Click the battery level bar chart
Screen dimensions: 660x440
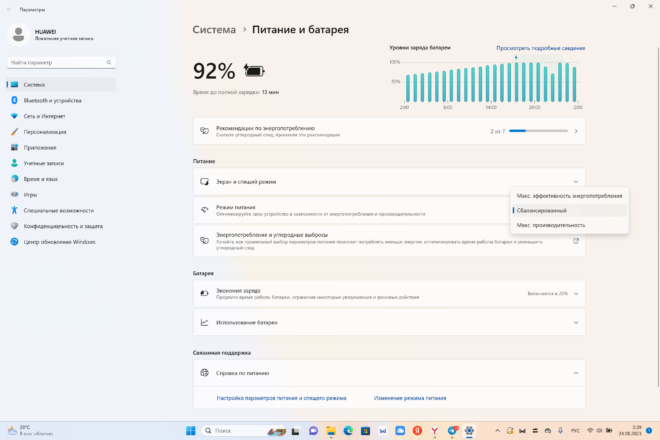[491, 82]
